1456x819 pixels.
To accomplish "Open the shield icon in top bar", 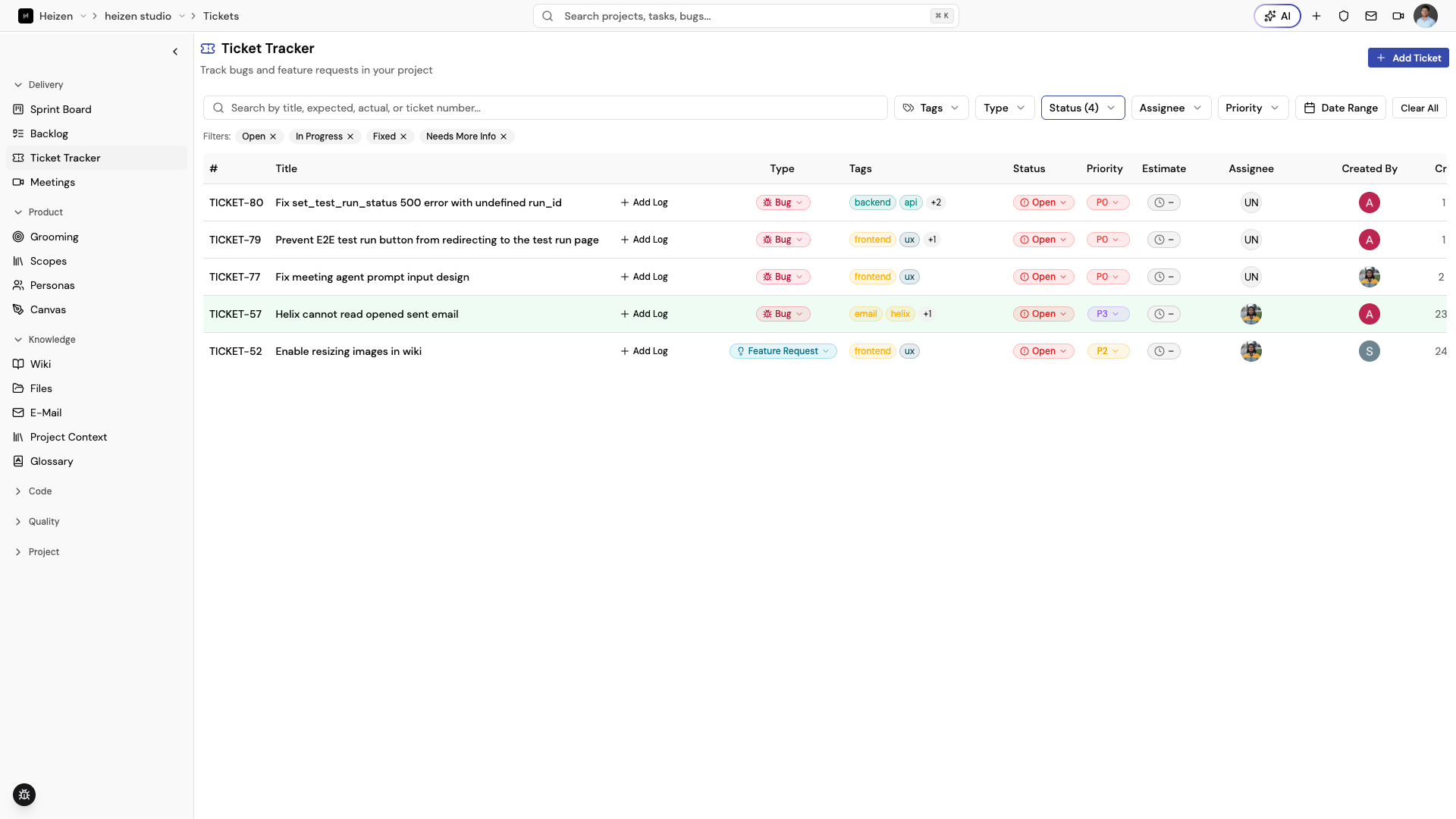I will (1344, 16).
